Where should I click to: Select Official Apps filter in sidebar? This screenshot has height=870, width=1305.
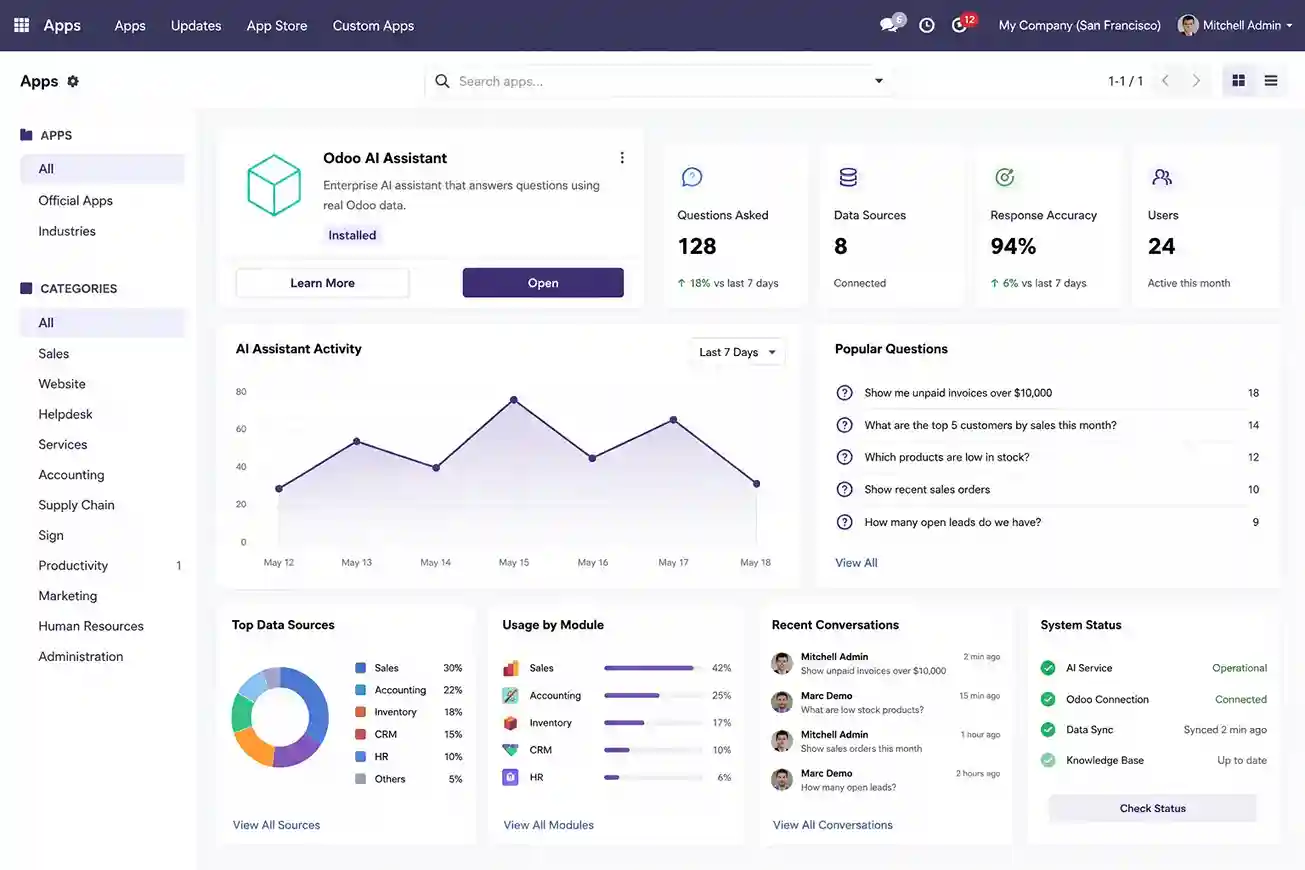102,200
